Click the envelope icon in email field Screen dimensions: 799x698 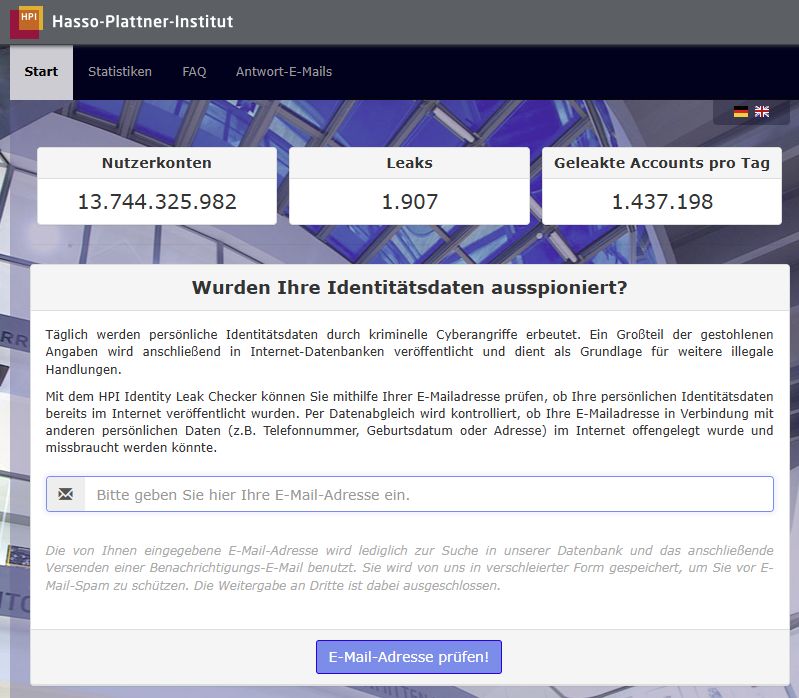(x=66, y=494)
